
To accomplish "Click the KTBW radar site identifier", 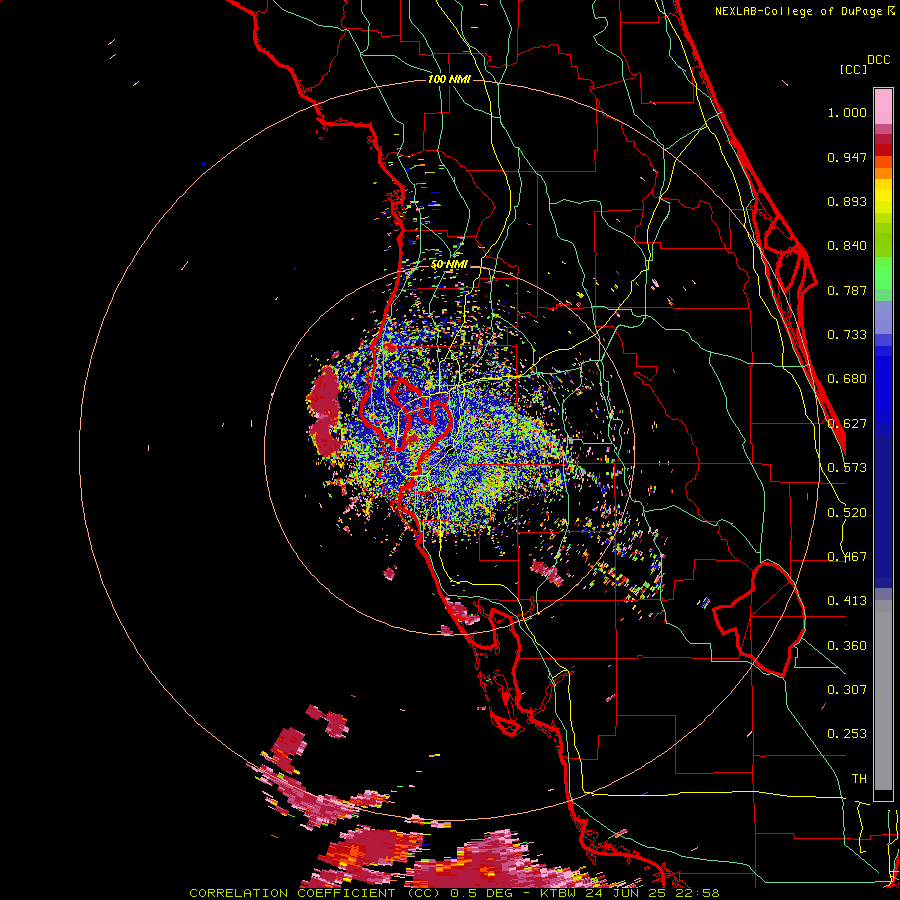I will coord(560,893).
